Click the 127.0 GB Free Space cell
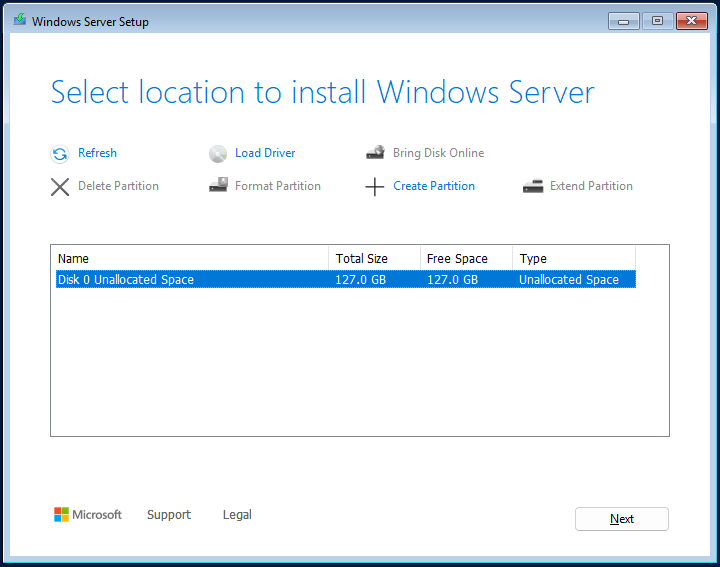This screenshot has width=720, height=567. (x=452, y=280)
